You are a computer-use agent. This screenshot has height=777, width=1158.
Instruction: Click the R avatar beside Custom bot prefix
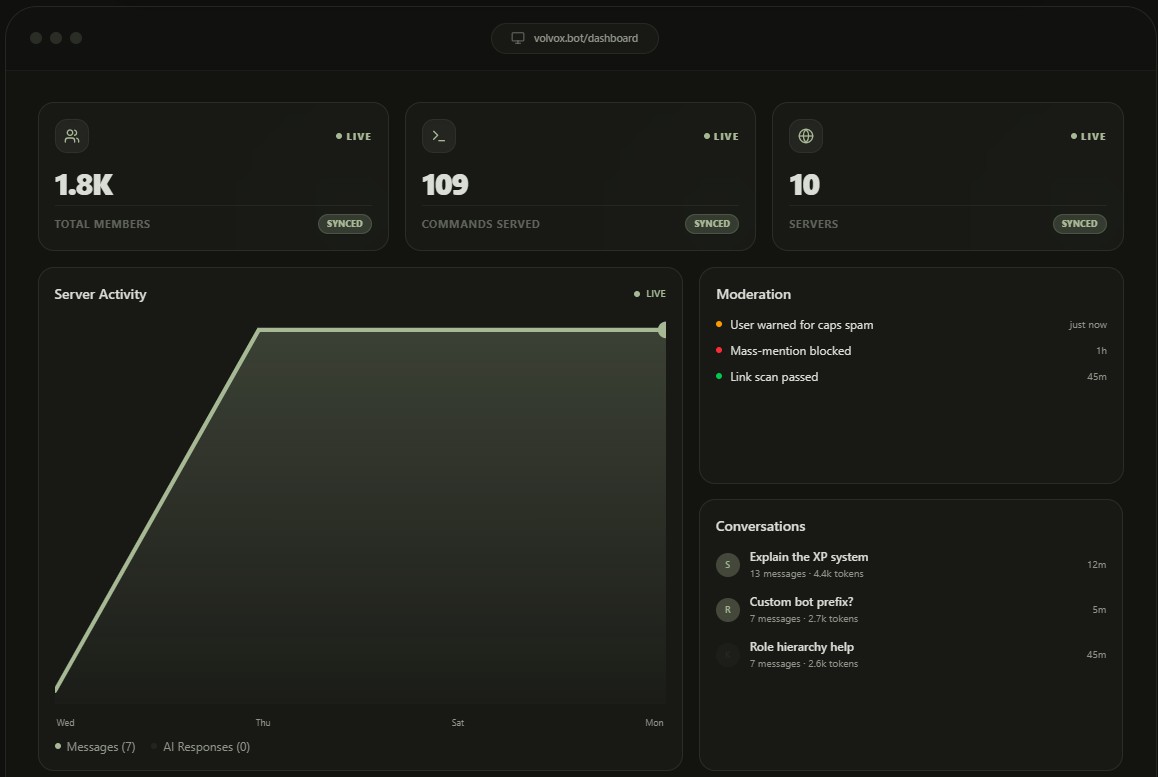(727, 609)
